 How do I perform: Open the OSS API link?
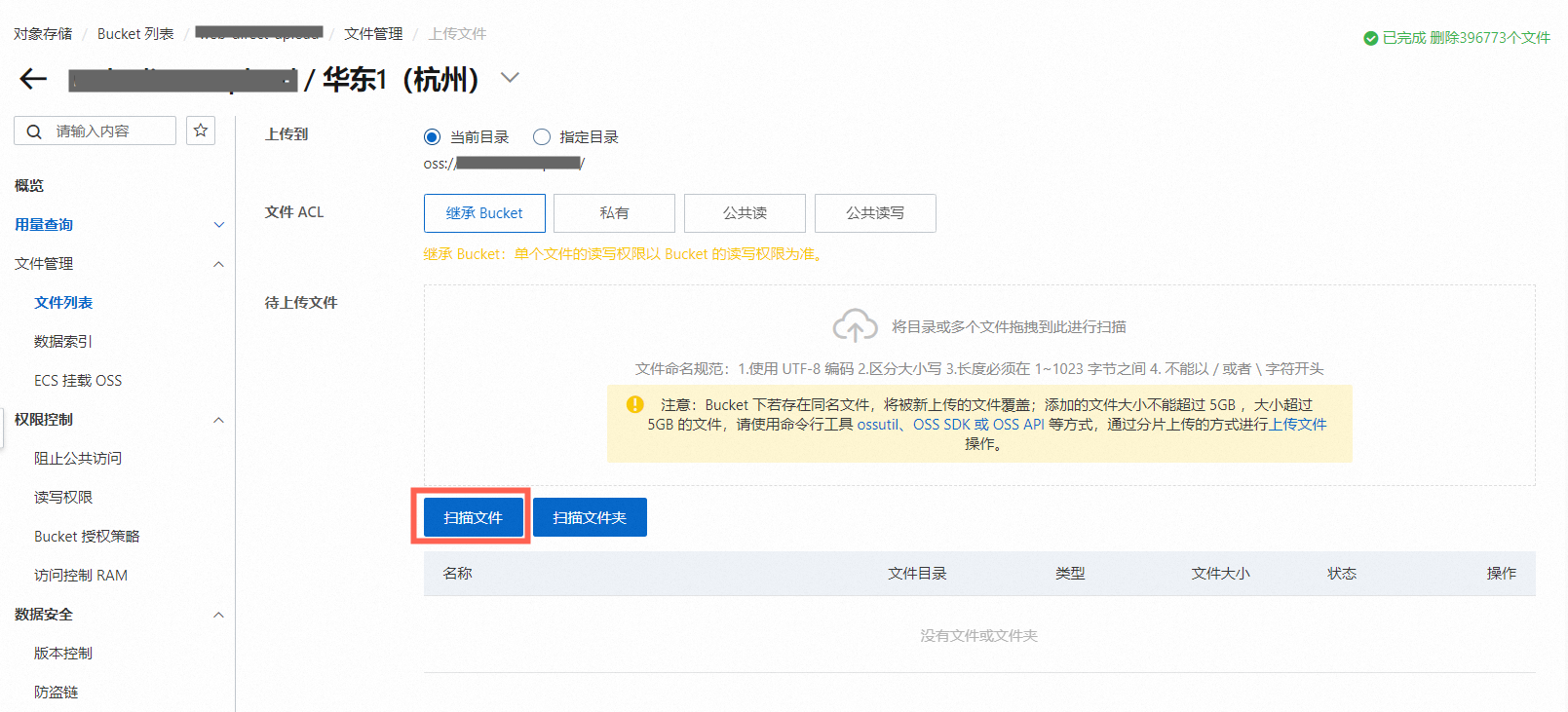pos(1018,425)
